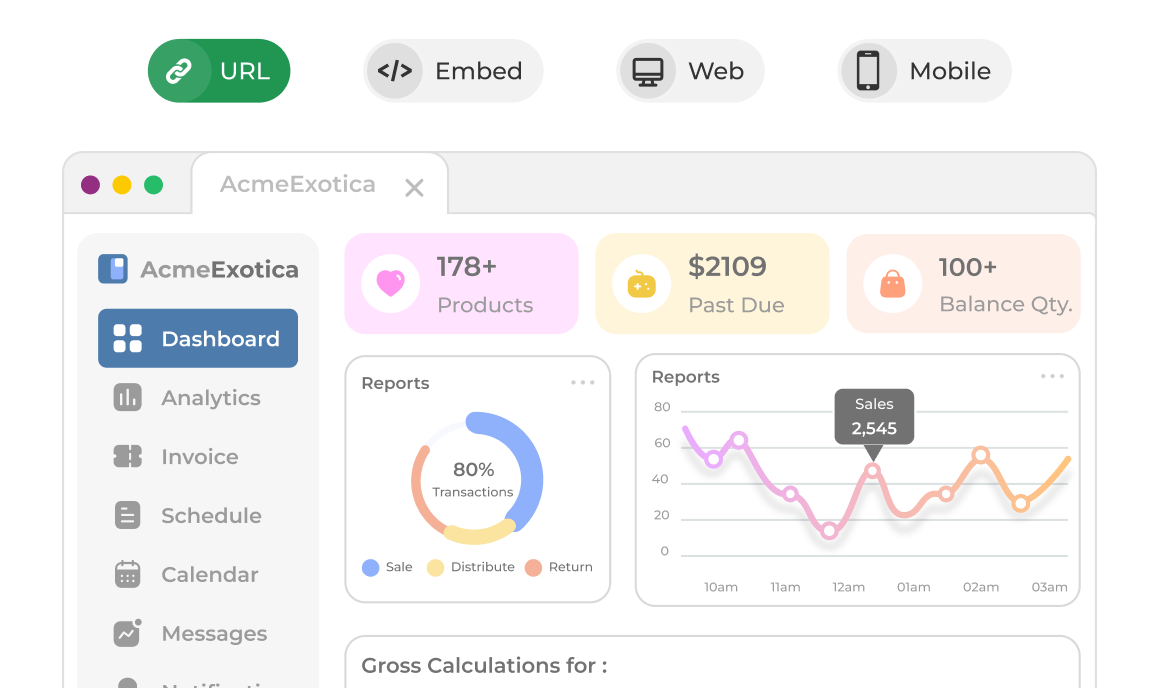Click the orange shopping bag icon

click(x=892, y=284)
